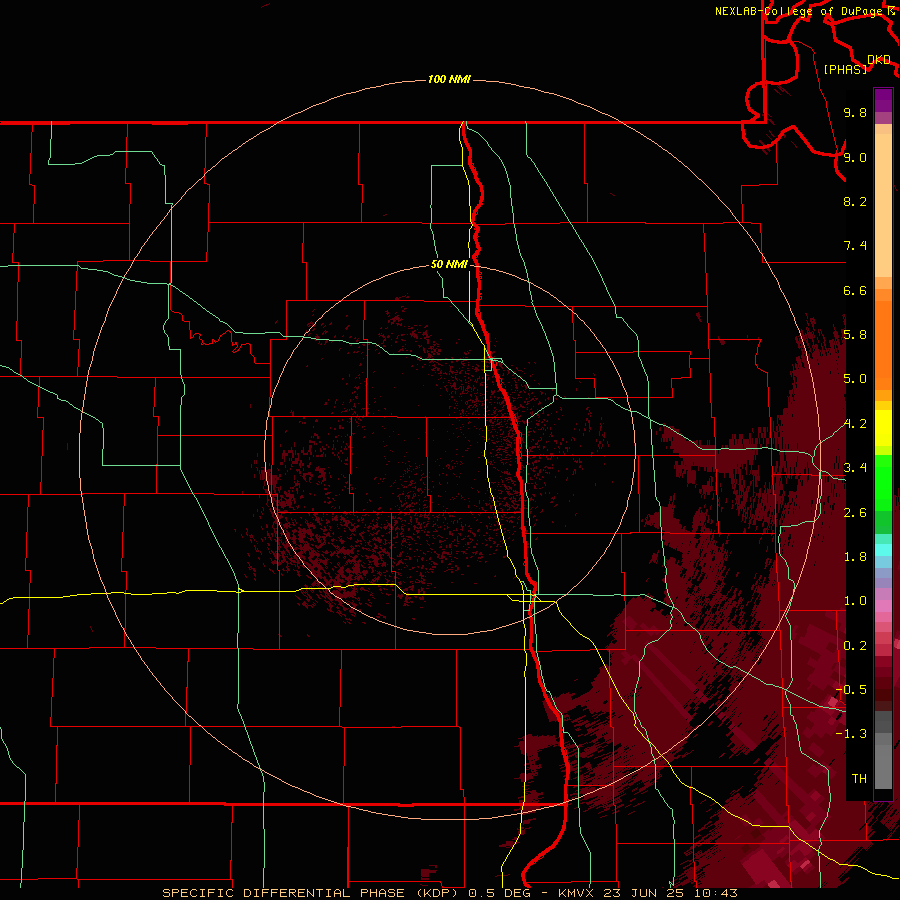Image resolution: width=900 pixels, height=900 pixels.
Task: Click the 'DKD' legend label
Action: (x=879, y=60)
